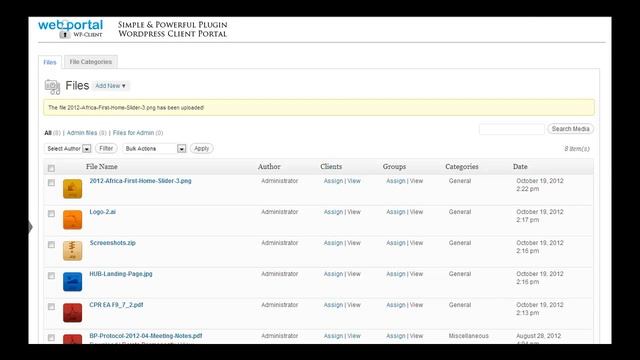View clients of CPR EA F9_7_2.pdf

(354, 305)
